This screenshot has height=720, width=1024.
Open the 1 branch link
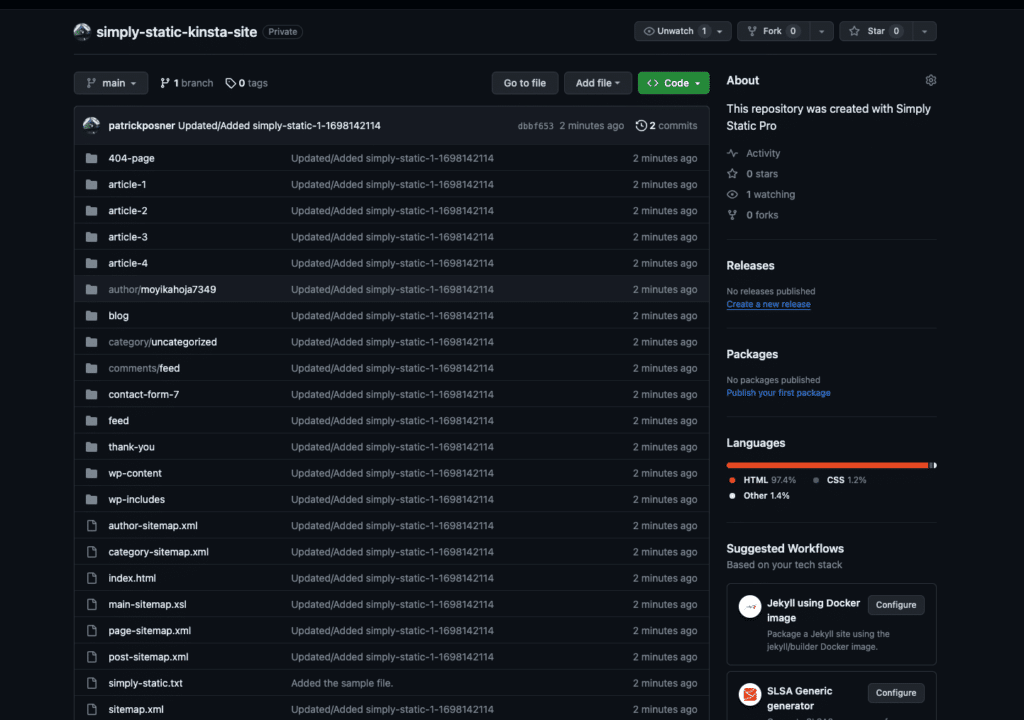click(x=187, y=83)
